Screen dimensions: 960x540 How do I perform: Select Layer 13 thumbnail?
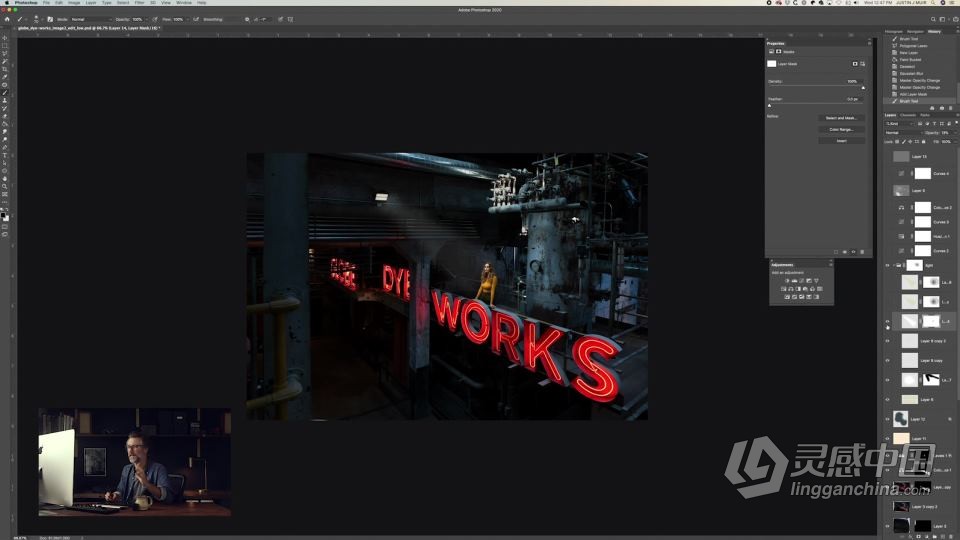point(901,156)
